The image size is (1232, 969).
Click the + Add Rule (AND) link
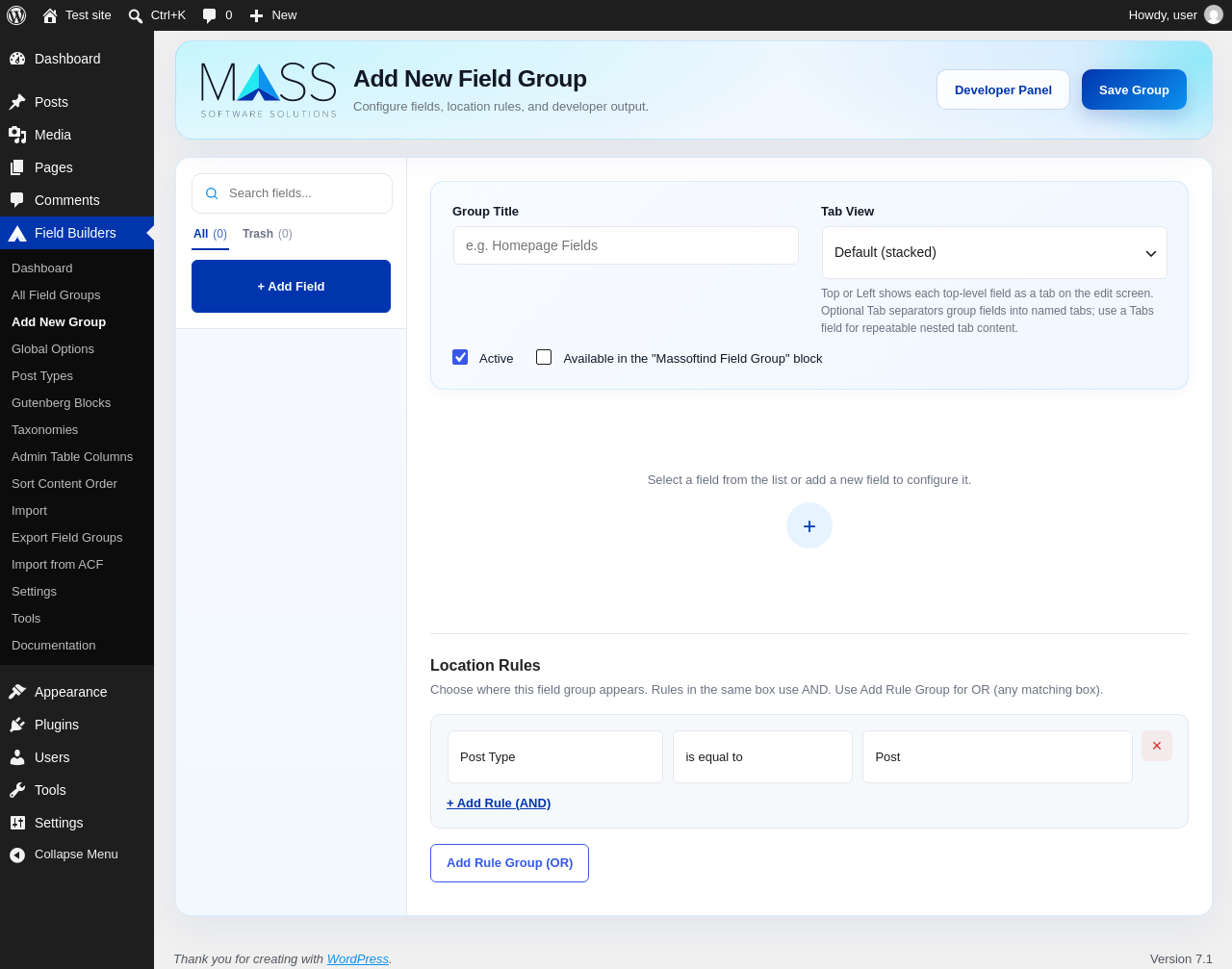point(499,803)
